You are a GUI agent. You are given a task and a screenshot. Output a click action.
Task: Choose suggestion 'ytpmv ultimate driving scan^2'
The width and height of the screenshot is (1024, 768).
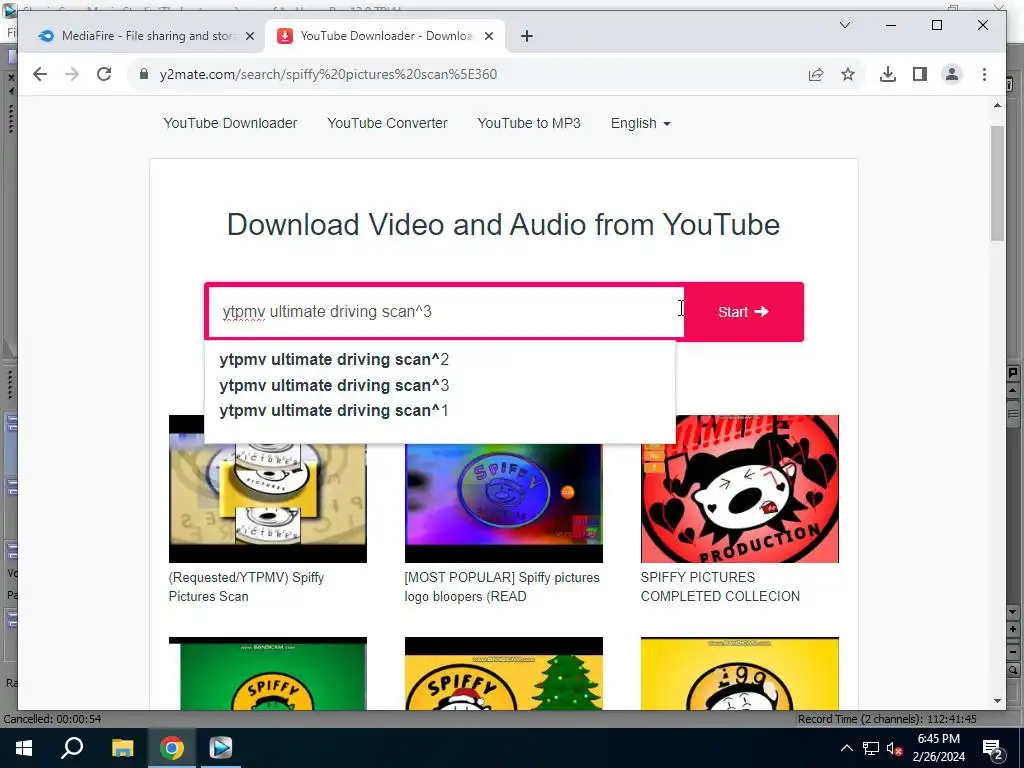coord(334,360)
